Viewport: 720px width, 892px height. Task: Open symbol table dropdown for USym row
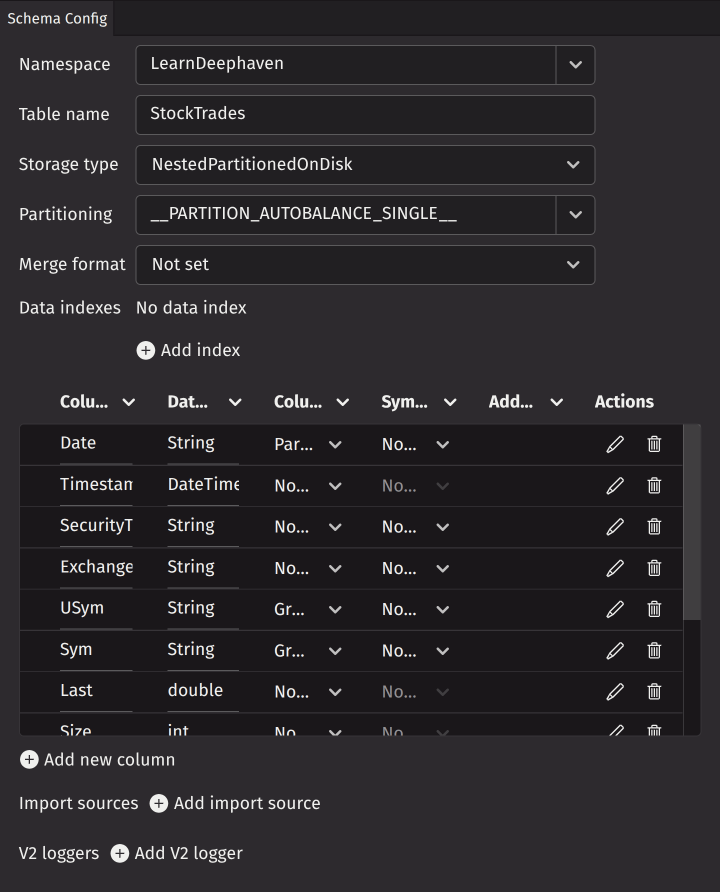[442, 610]
